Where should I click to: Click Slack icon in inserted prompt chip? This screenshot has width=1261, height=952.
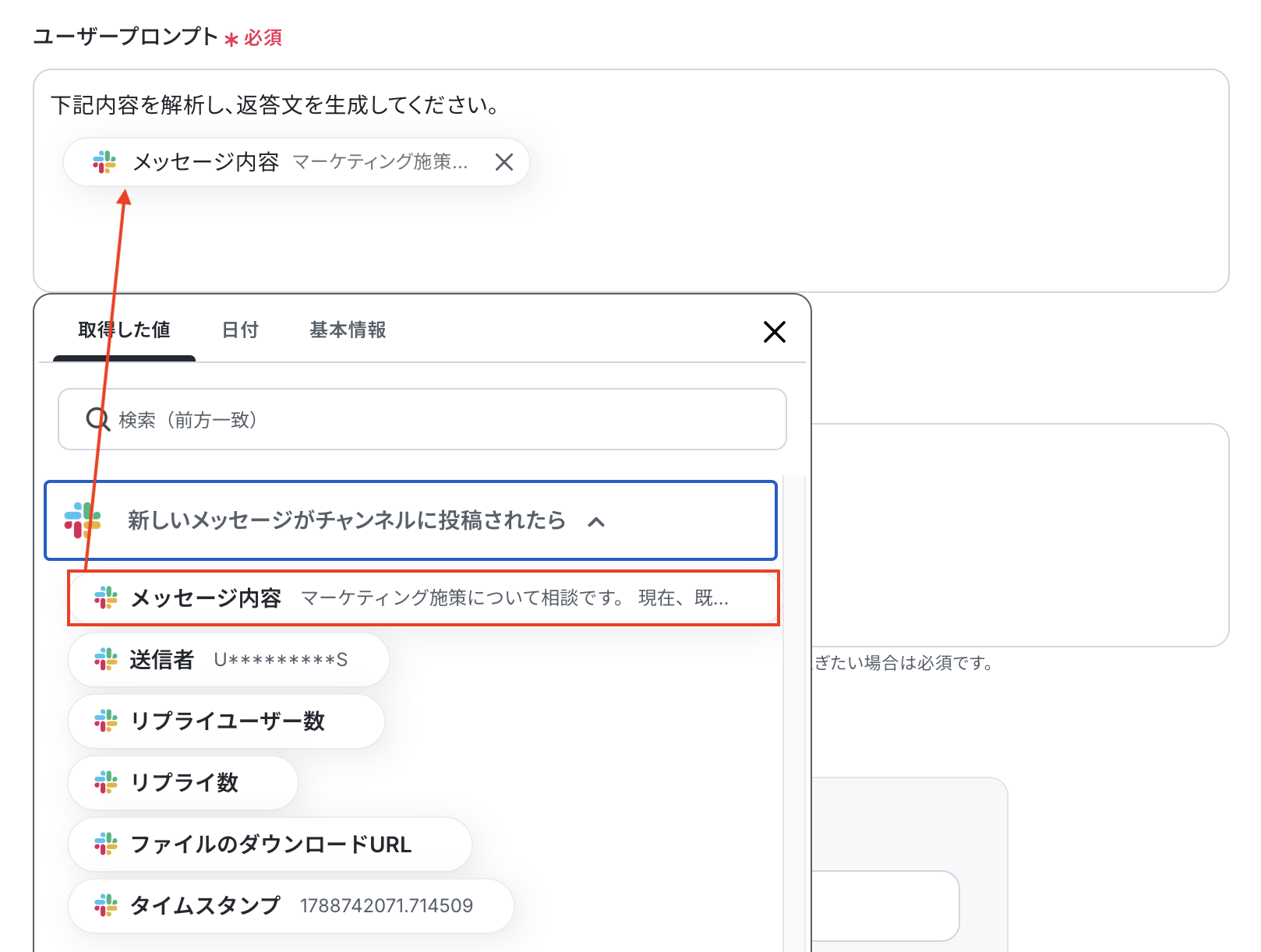[x=104, y=162]
